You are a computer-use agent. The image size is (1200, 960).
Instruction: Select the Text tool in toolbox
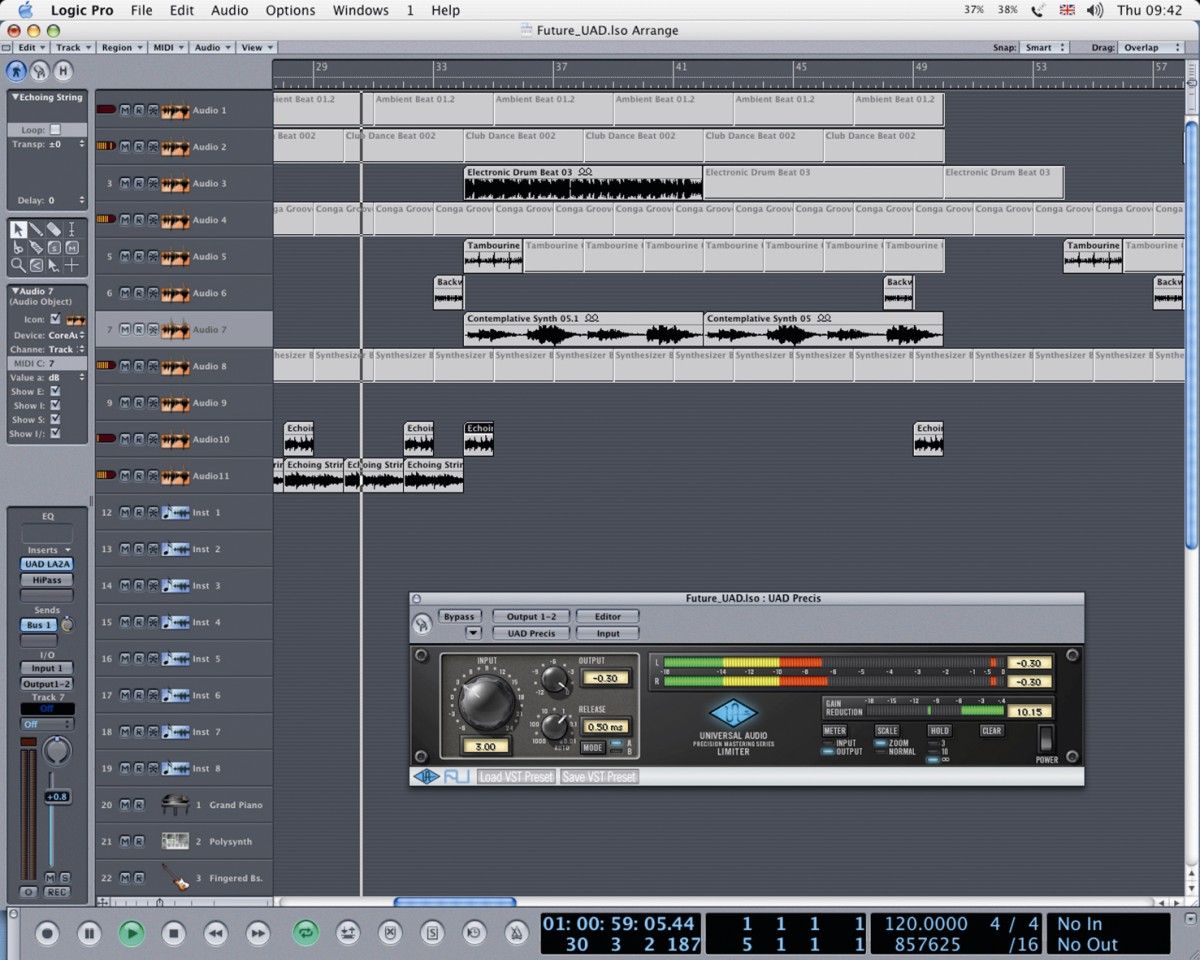tap(72, 229)
